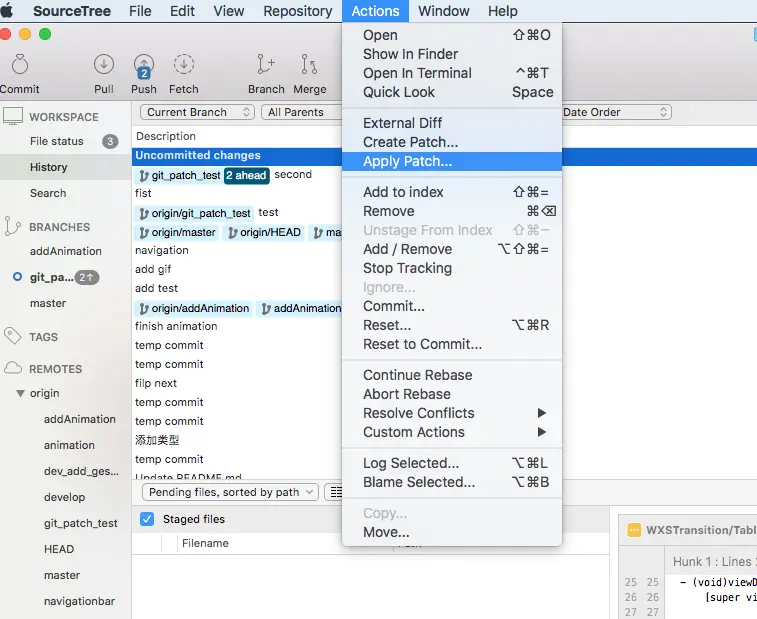Open the All Parents dropdown
The height and width of the screenshot is (619, 757).
(x=301, y=112)
